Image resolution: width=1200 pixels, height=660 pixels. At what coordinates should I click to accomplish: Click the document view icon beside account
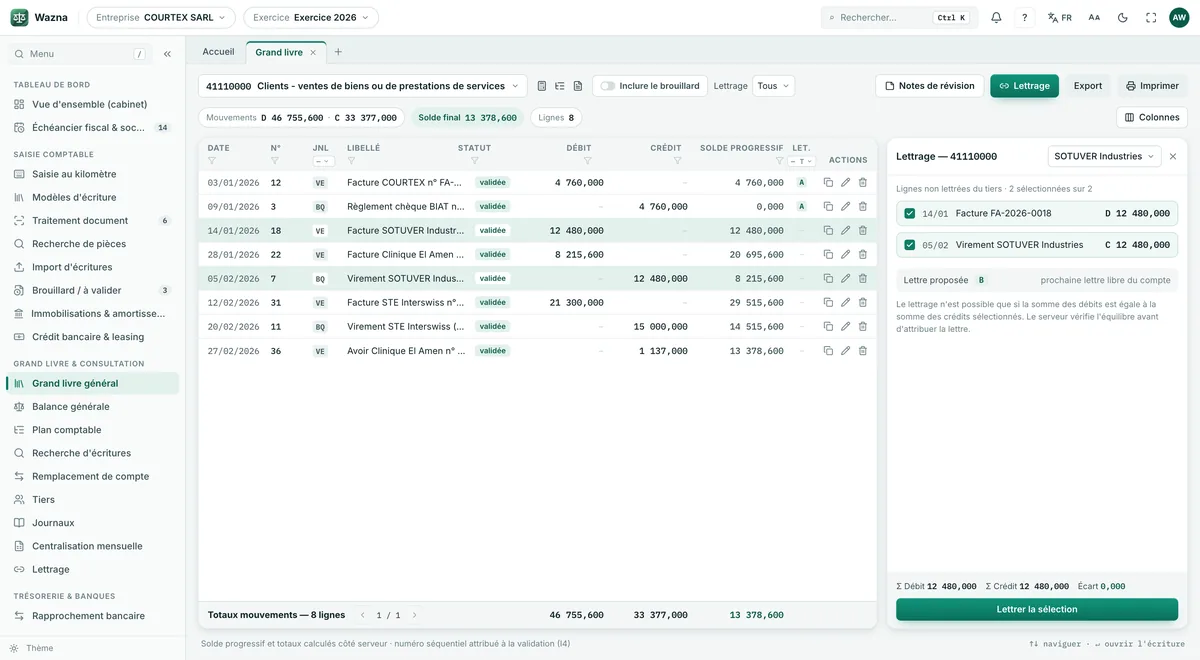click(x=578, y=86)
